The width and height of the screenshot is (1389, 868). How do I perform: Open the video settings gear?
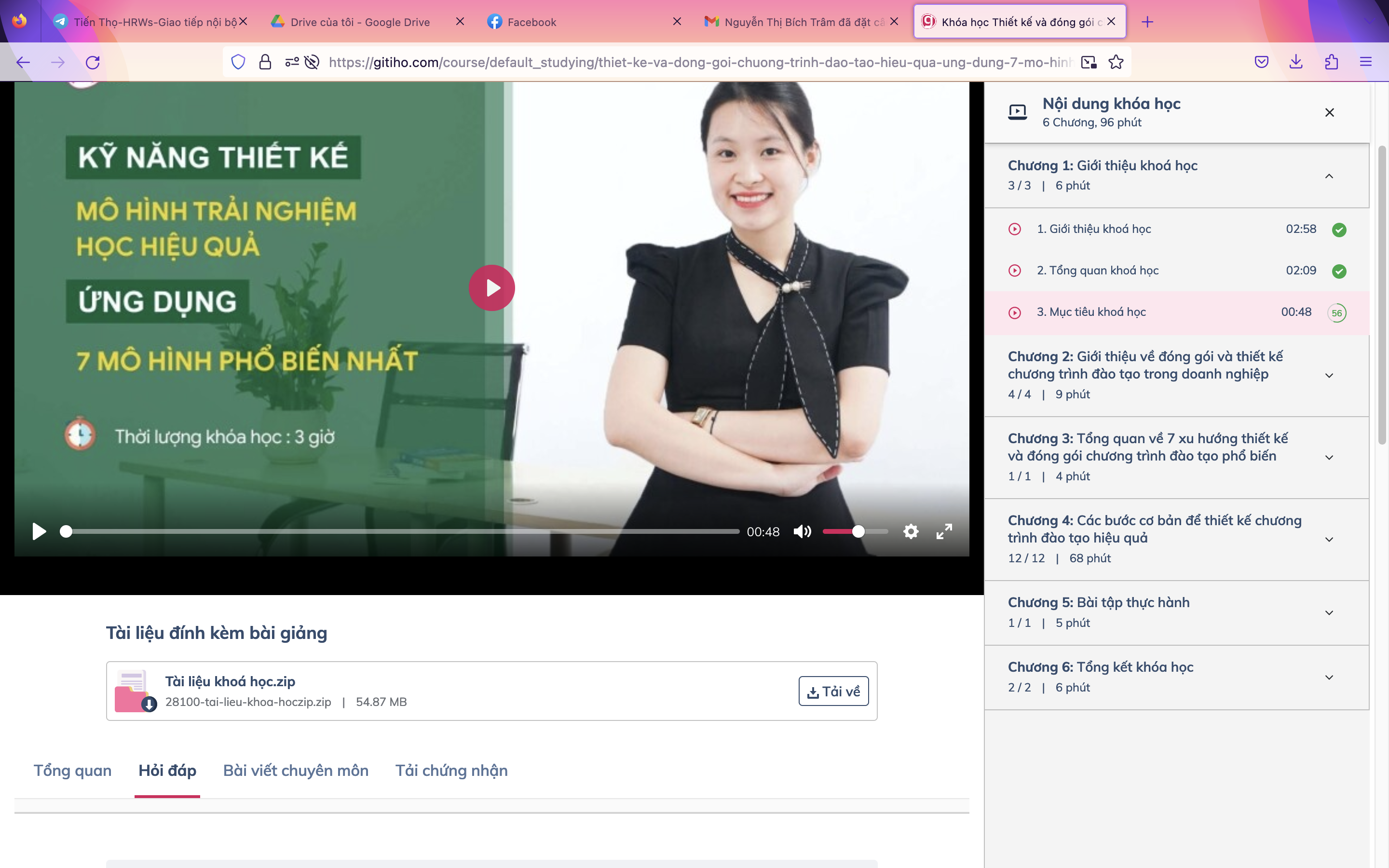pyautogui.click(x=910, y=531)
